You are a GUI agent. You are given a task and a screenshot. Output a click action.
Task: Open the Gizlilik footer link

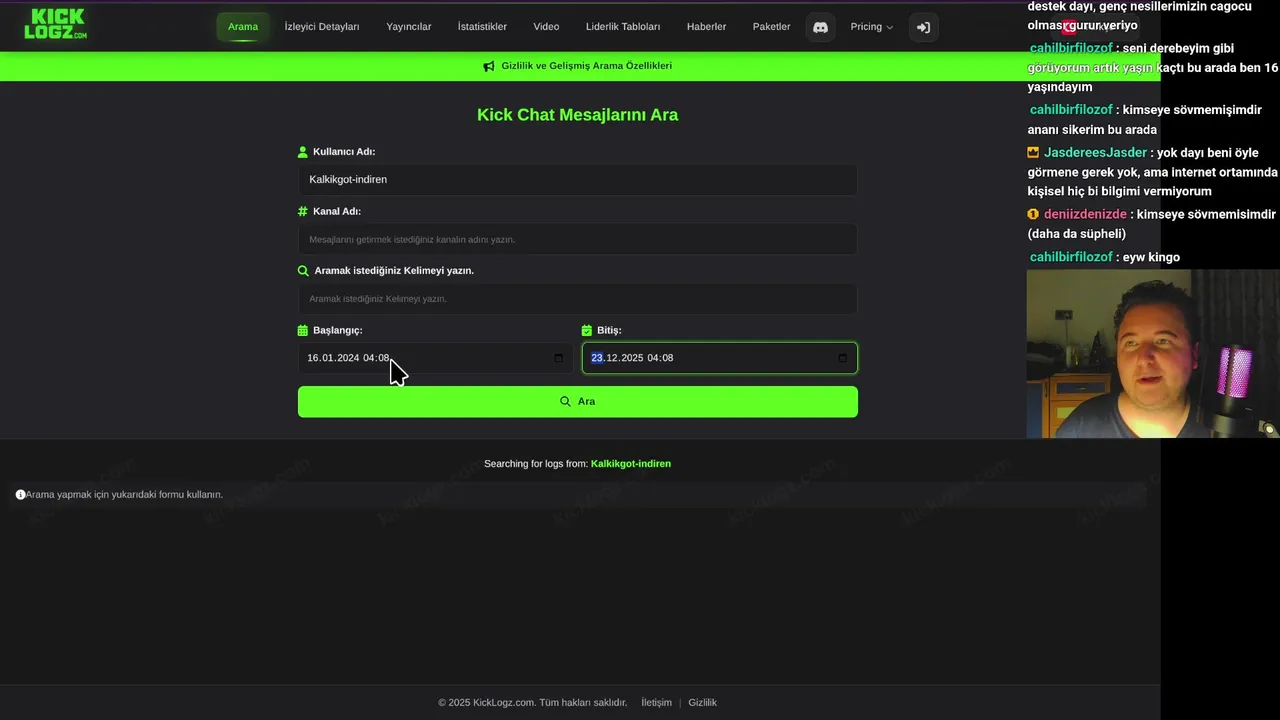pos(703,703)
